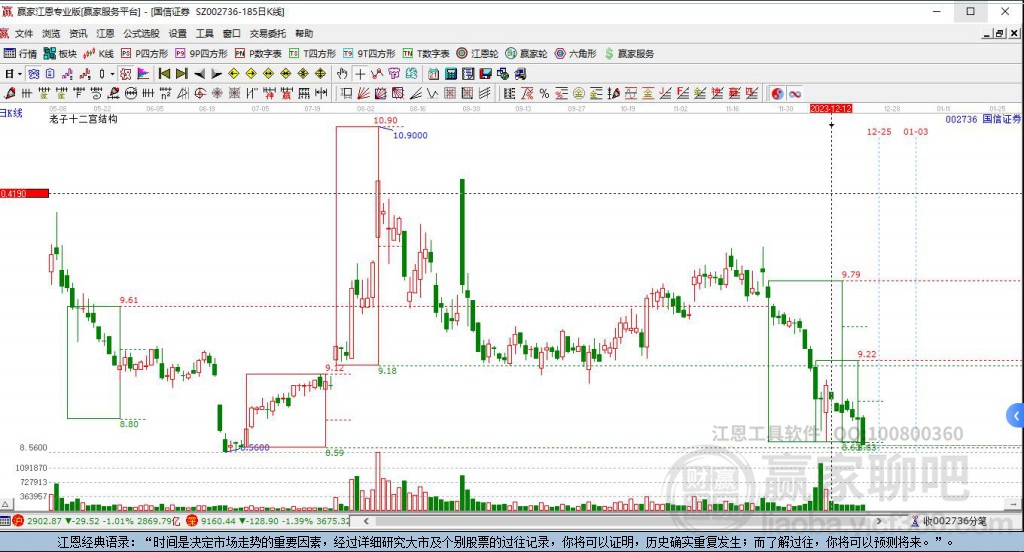This screenshot has width=1024, height=552.
Task: Open the 窗口 menu
Action: (x=232, y=33)
